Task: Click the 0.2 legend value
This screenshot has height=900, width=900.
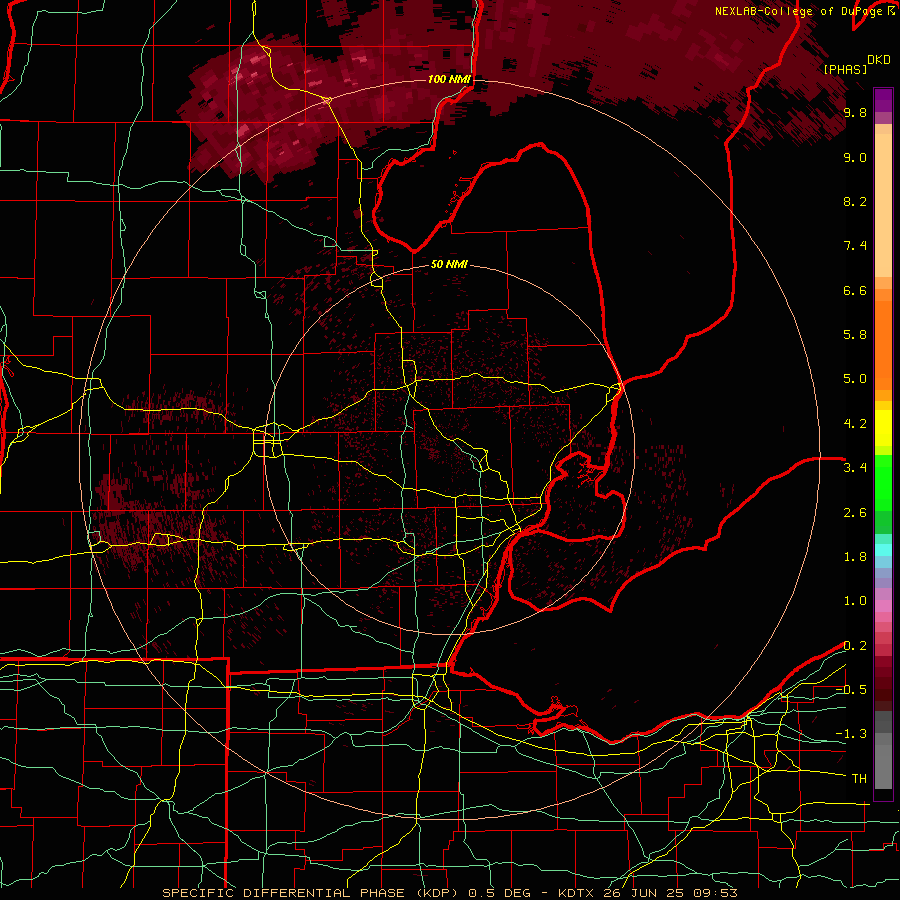Action: click(855, 646)
